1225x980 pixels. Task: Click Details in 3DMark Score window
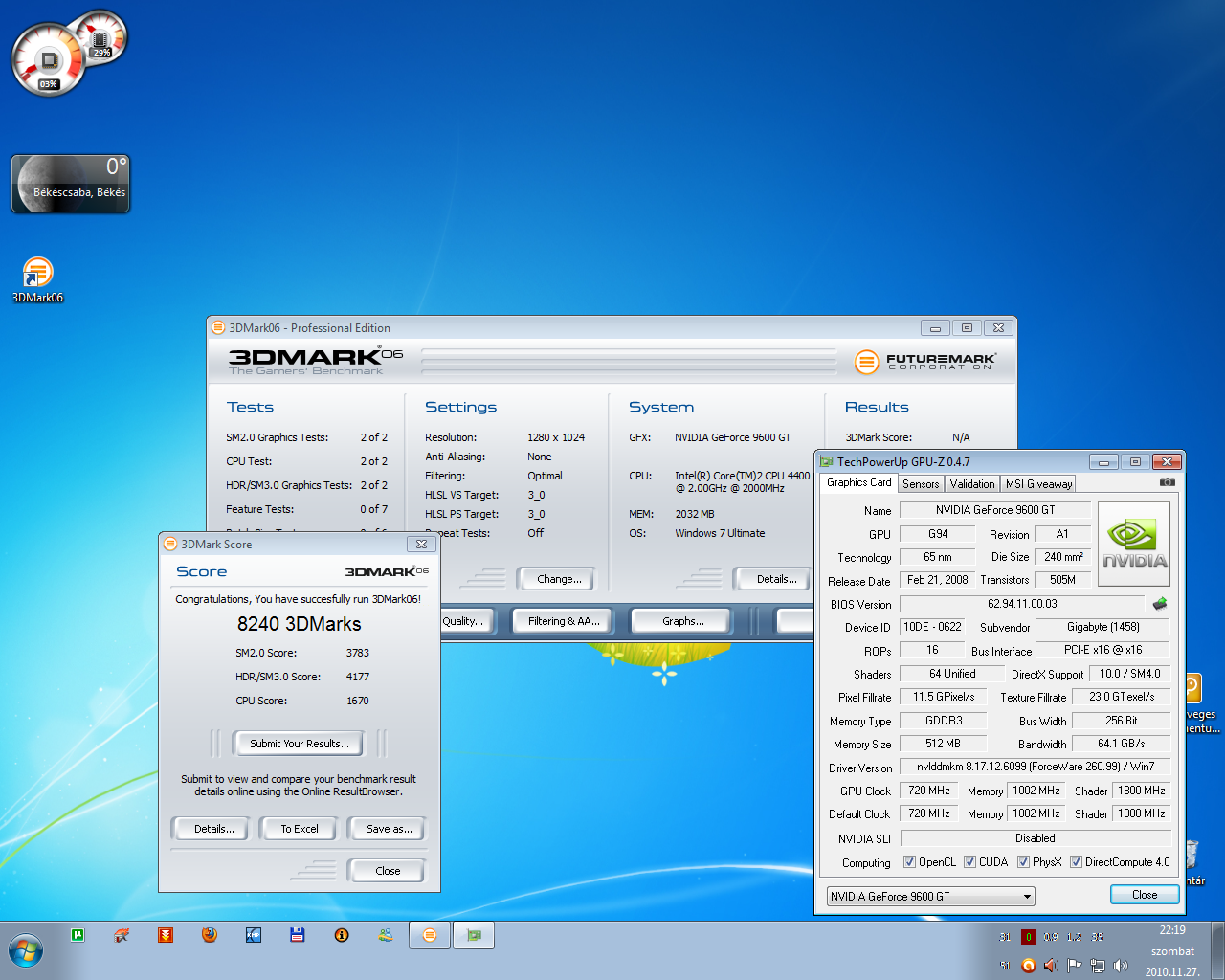click(213, 829)
